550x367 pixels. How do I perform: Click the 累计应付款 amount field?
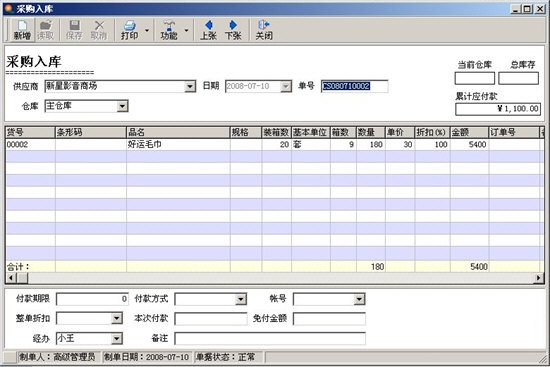pyautogui.click(x=498, y=109)
